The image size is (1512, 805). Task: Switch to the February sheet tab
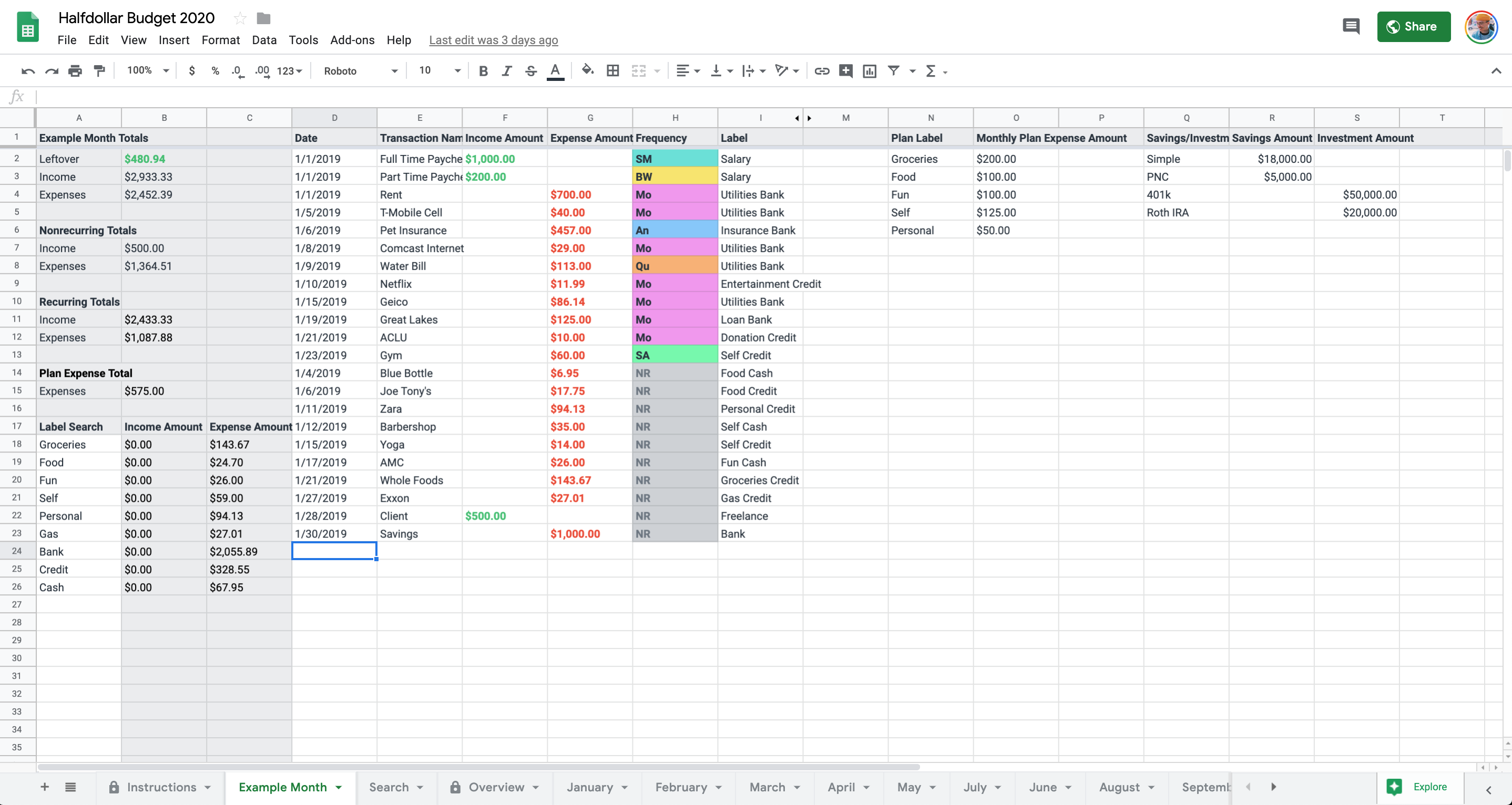pos(681,787)
